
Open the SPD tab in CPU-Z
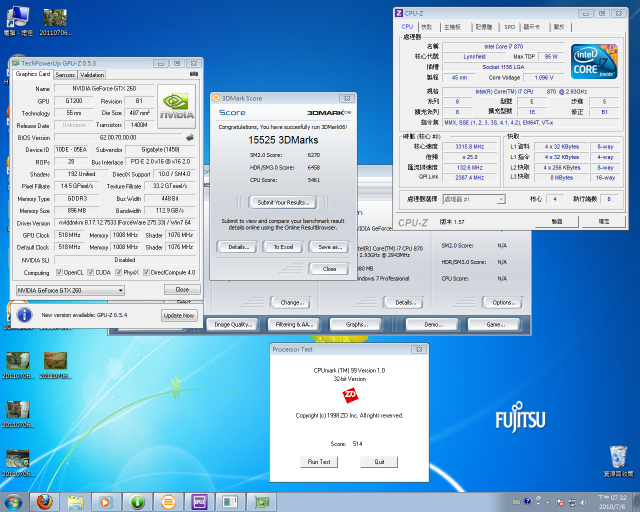click(x=509, y=27)
